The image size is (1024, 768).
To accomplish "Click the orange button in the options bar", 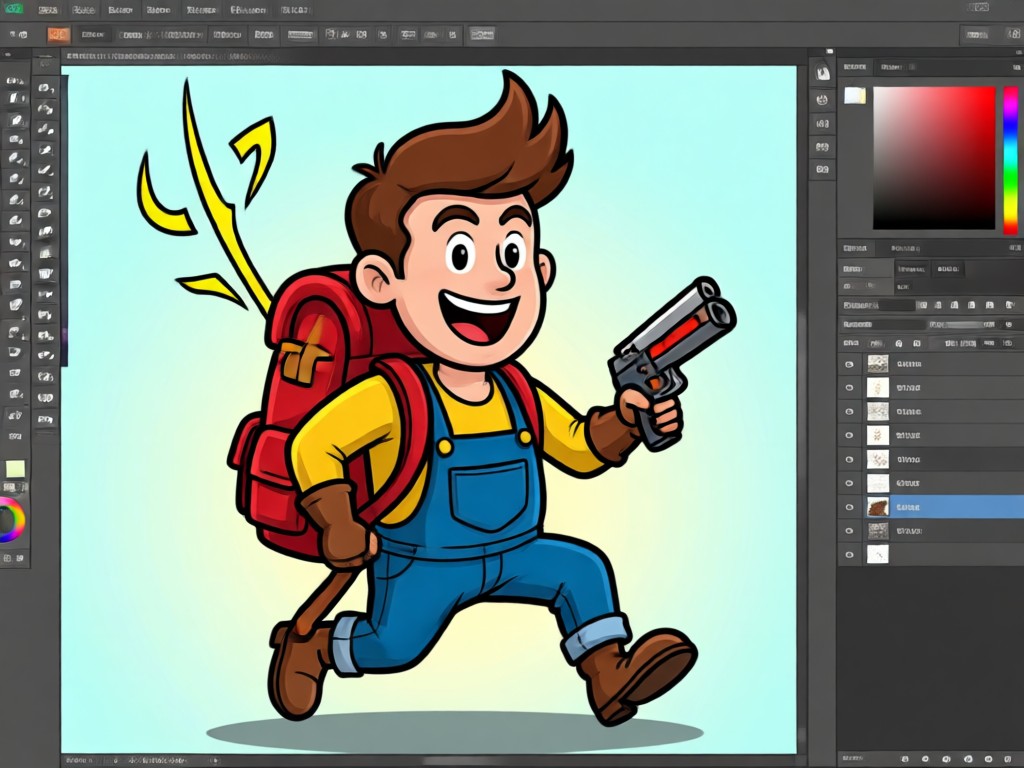I will click(x=59, y=35).
